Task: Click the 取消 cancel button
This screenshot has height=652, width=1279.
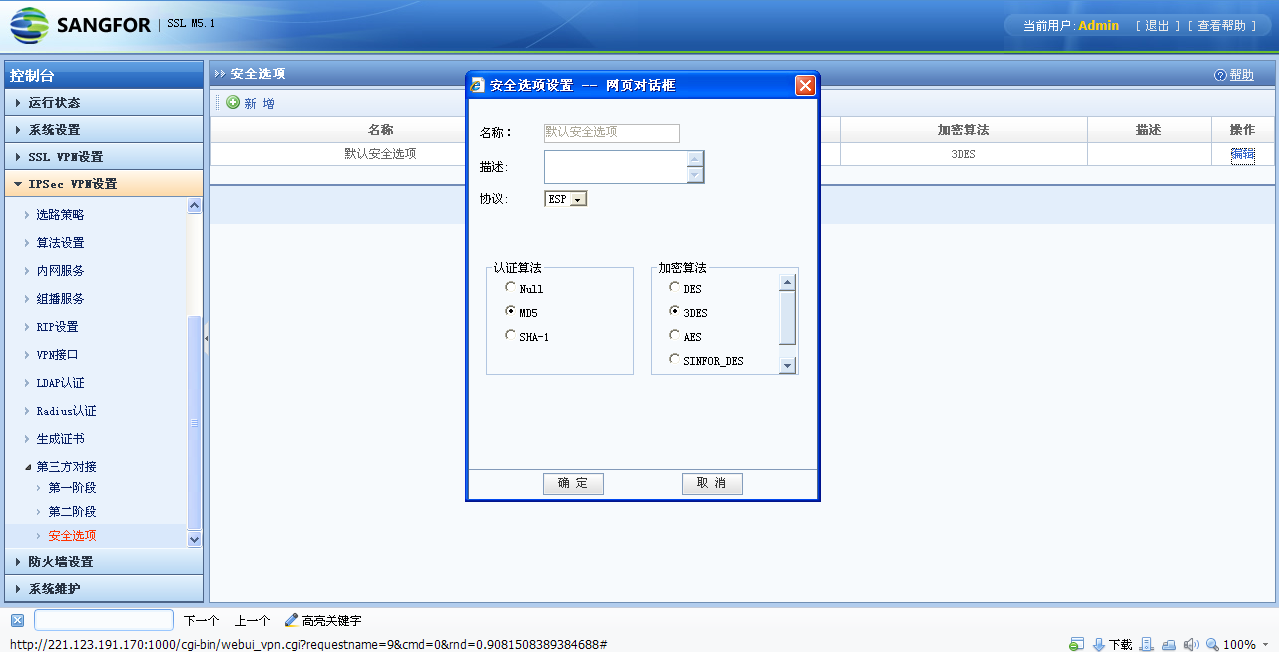Action: [712, 483]
